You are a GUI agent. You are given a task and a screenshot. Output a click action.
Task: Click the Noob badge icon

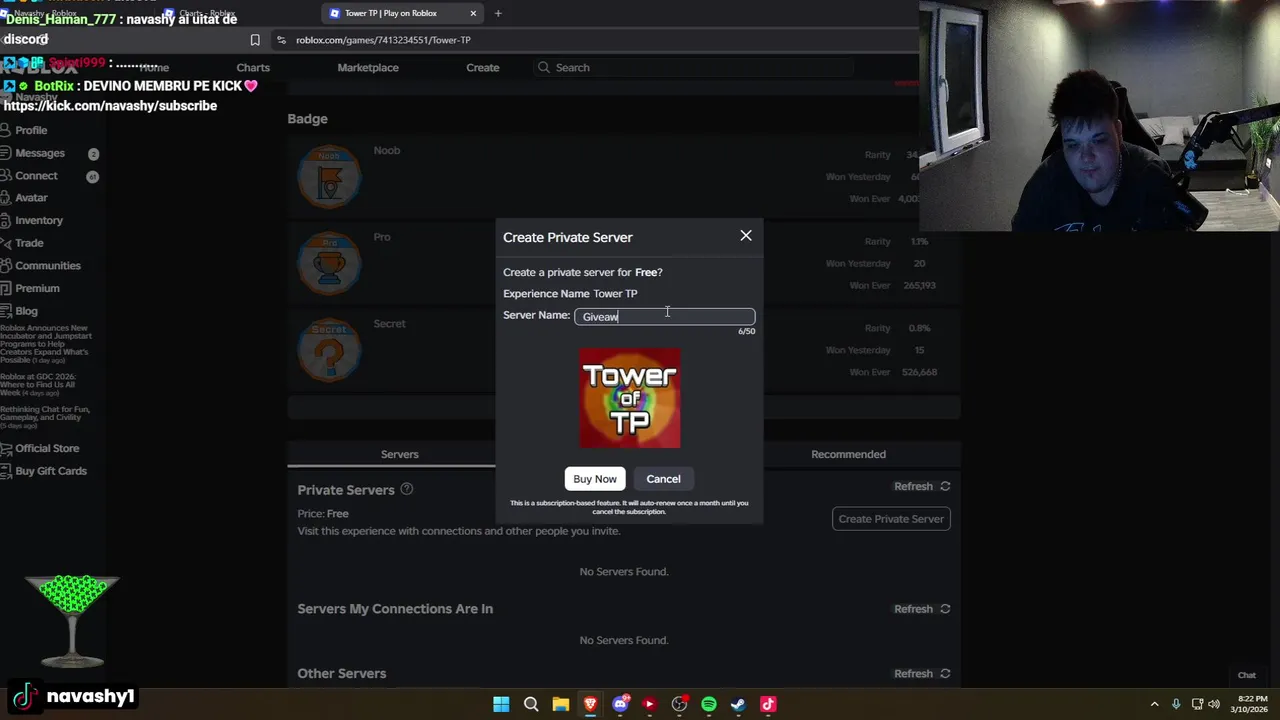(x=329, y=177)
